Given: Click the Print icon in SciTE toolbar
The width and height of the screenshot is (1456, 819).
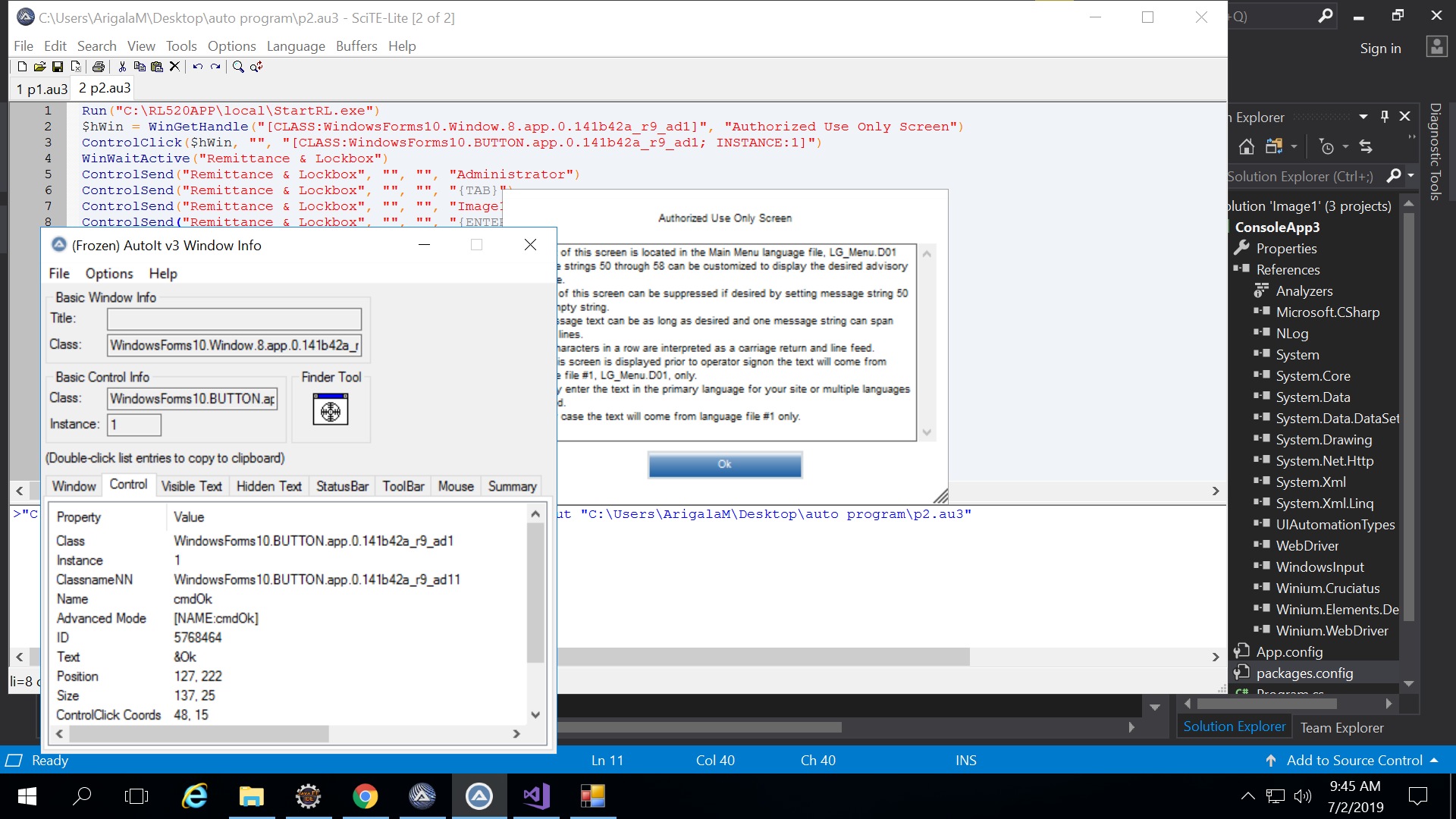Looking at the screenshot, I should 98,67.
